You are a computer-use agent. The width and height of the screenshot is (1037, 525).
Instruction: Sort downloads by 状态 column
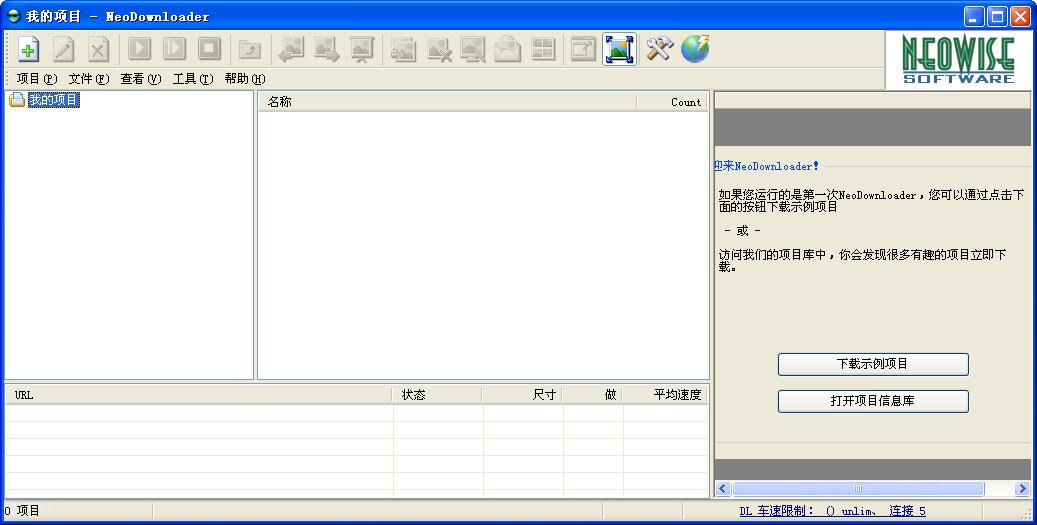pos(437,395)
